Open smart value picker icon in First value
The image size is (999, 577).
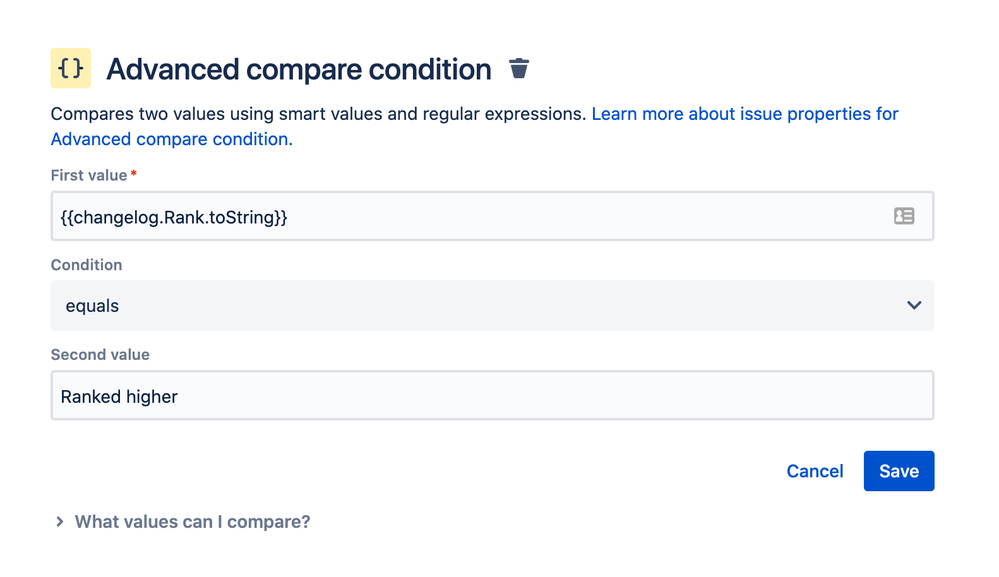tap(904, 216)
